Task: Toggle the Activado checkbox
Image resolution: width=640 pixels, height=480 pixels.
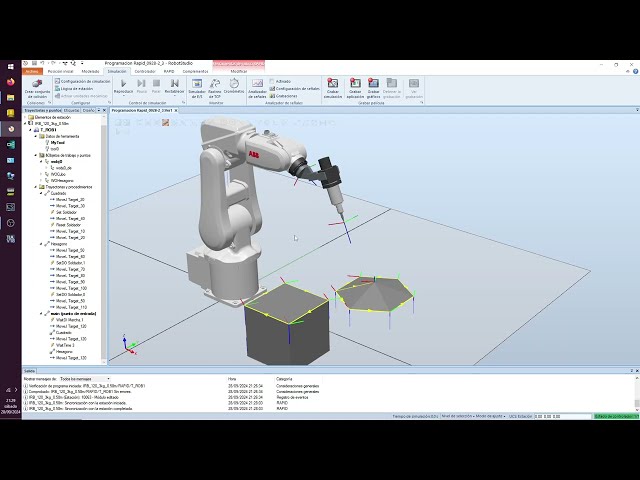Action: (272, 81)
